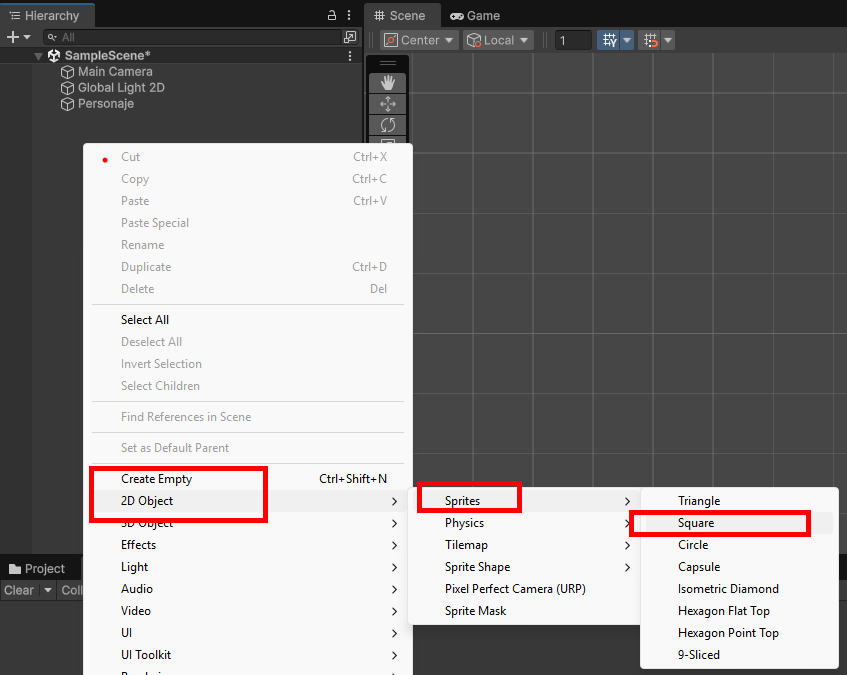This screenshot has width=847, height=675.
Task: Open the Hierarchy panel three-dot menu
Action: point(348,16)
